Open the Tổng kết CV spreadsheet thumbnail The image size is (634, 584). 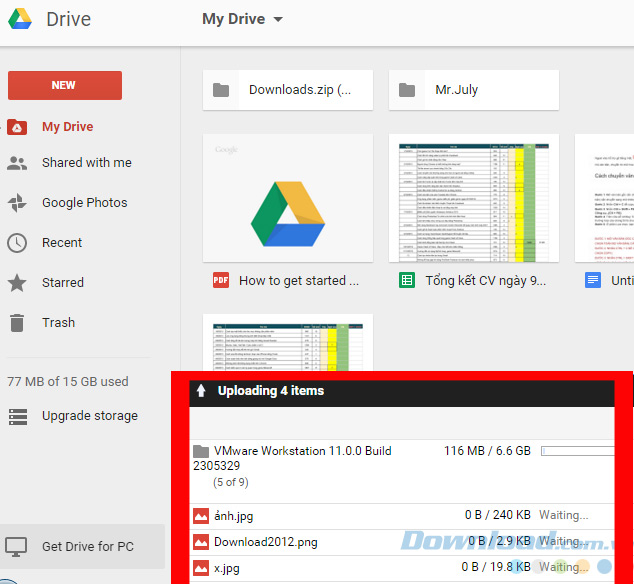coord(474,198)
